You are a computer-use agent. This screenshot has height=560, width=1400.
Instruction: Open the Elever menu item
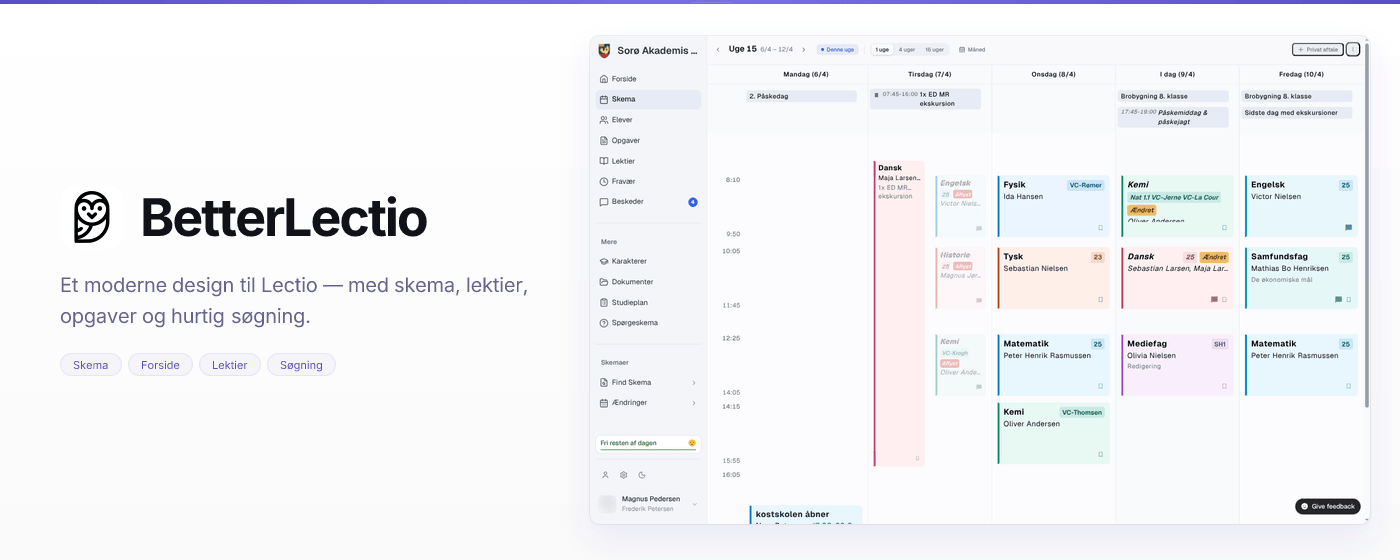648,120
